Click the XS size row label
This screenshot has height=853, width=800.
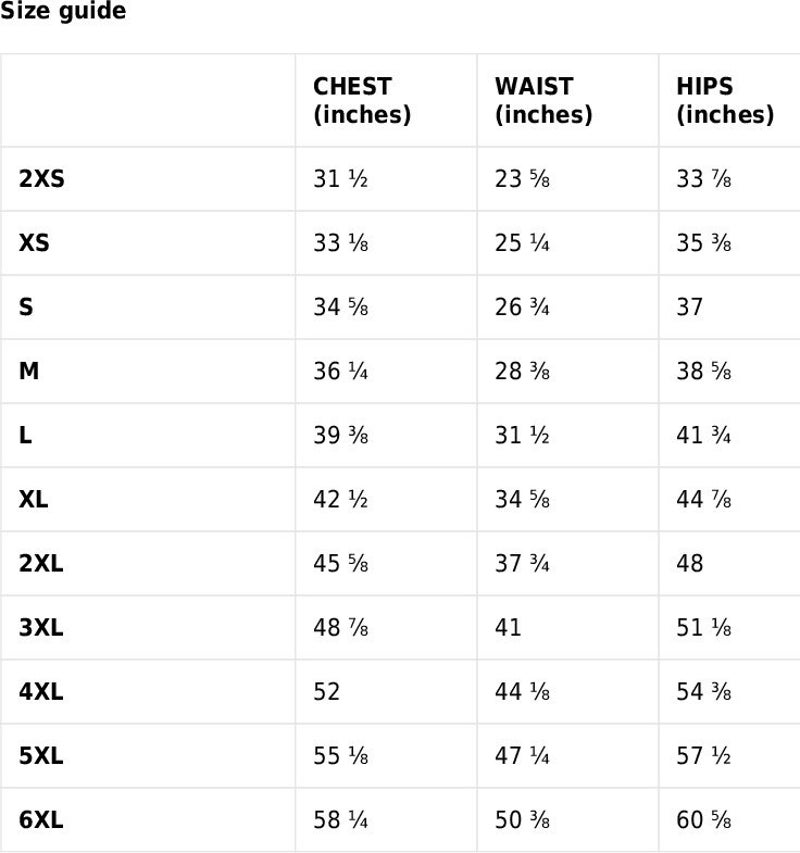click(34, 243)
